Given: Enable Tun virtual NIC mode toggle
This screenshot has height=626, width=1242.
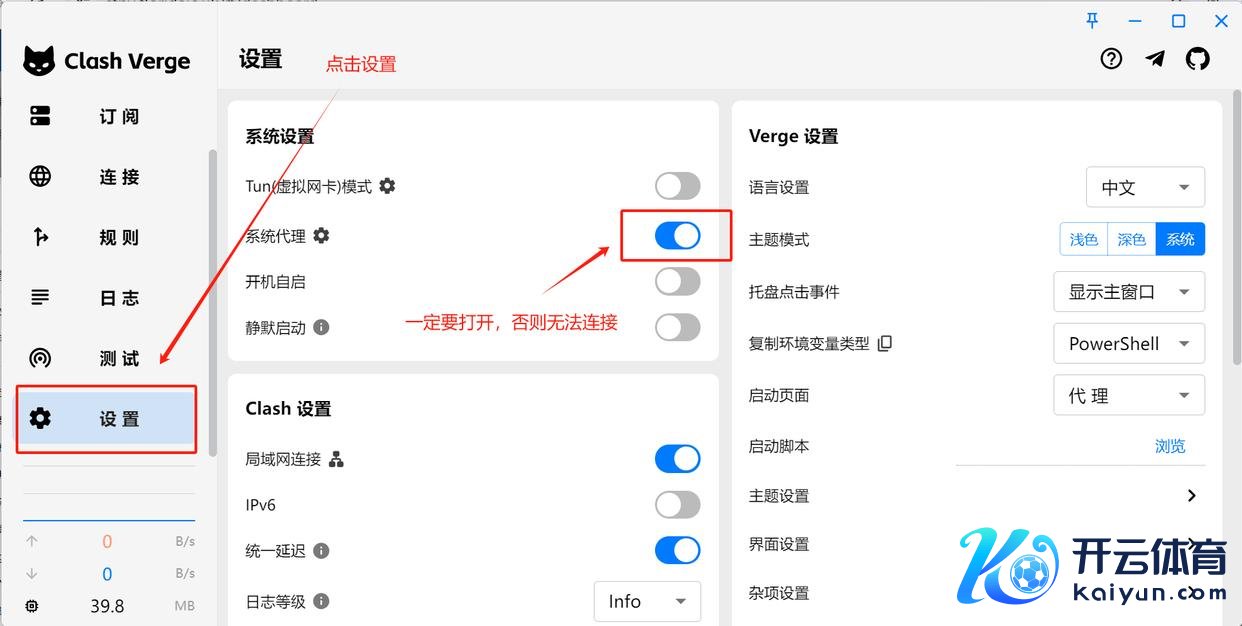Looking at the screenshot, I should [x=677, y=186].
